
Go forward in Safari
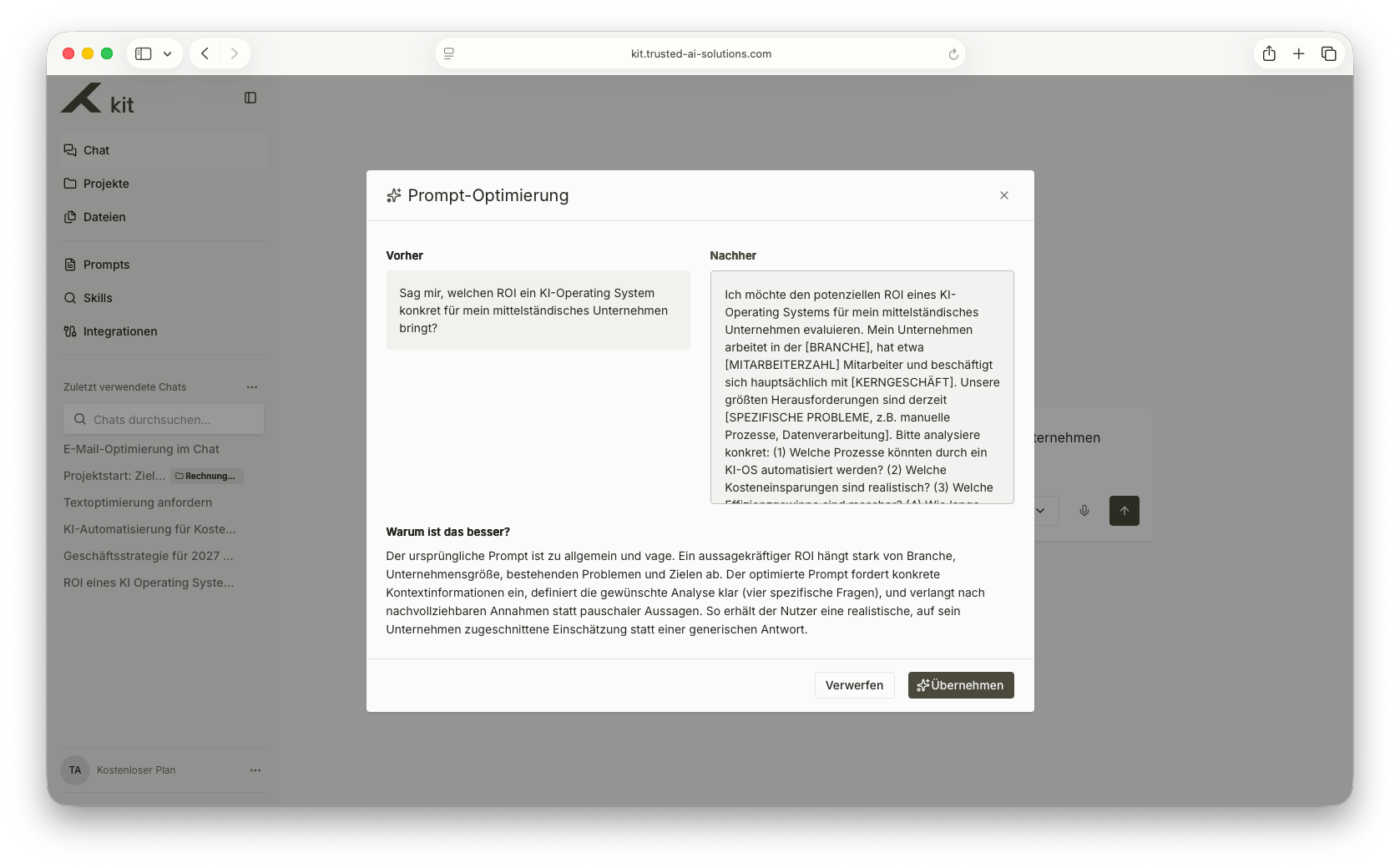click(x=235, y=53)
